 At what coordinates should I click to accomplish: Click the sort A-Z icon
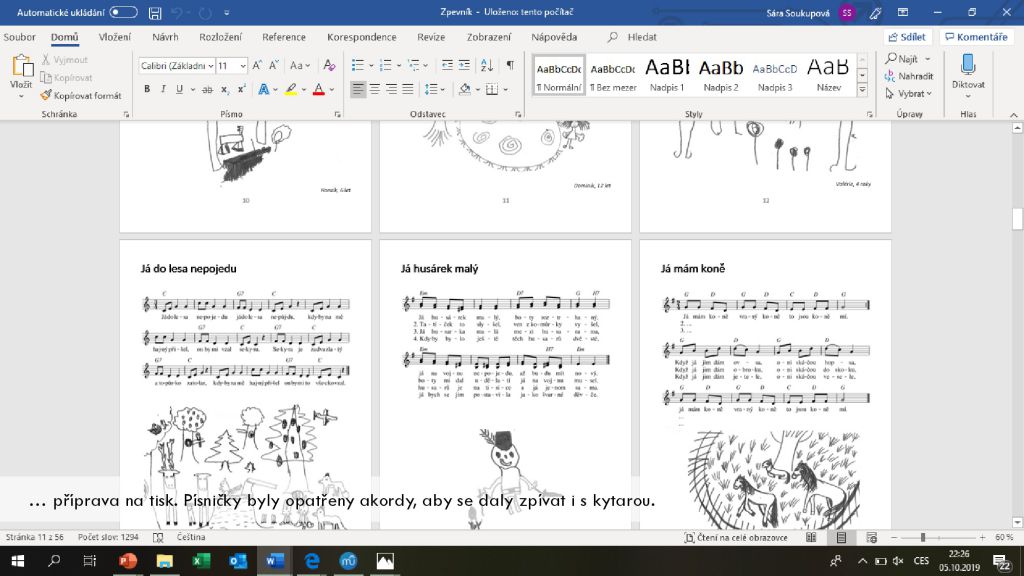pos(487,65)
